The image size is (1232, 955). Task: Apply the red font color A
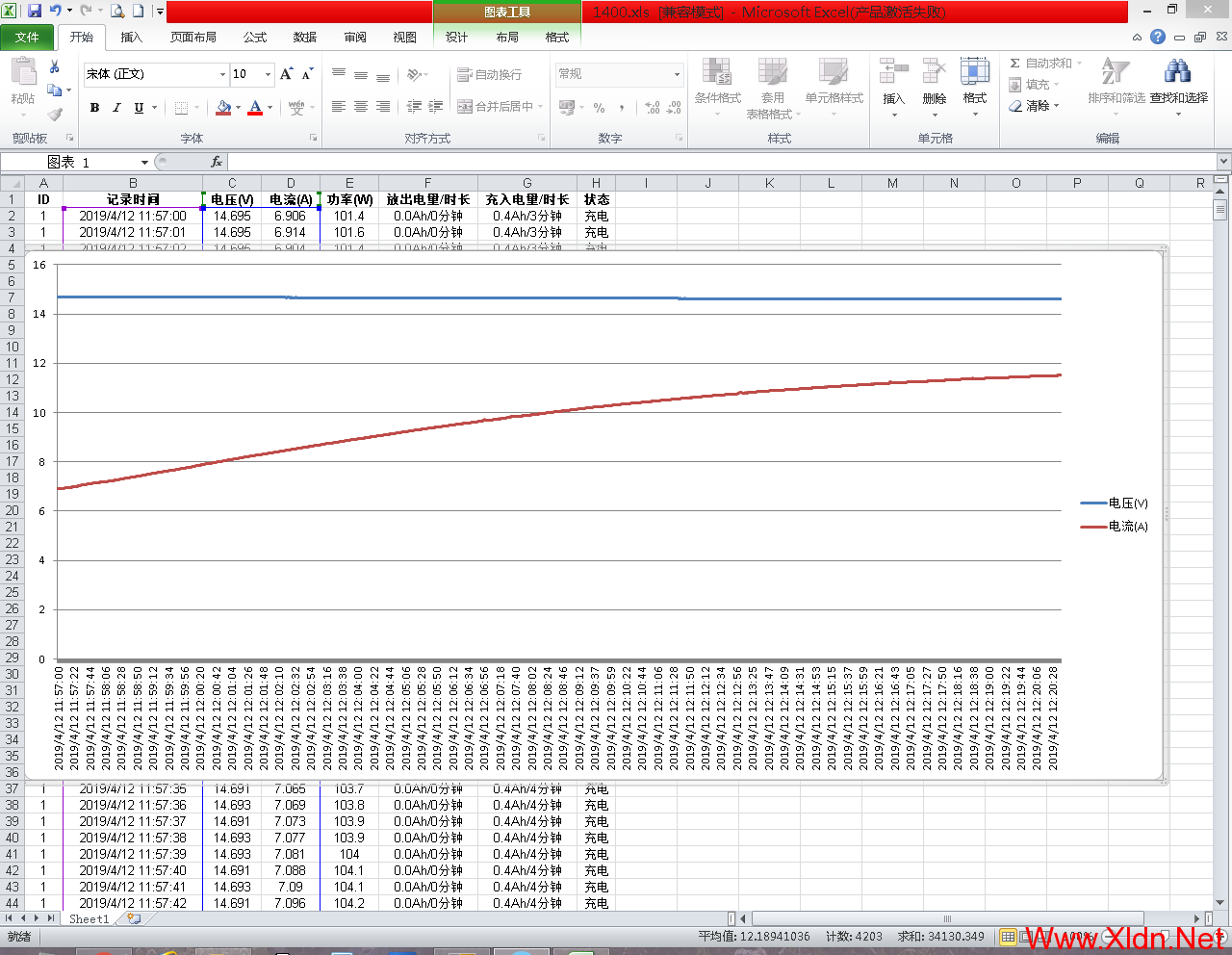coord(255,107)
